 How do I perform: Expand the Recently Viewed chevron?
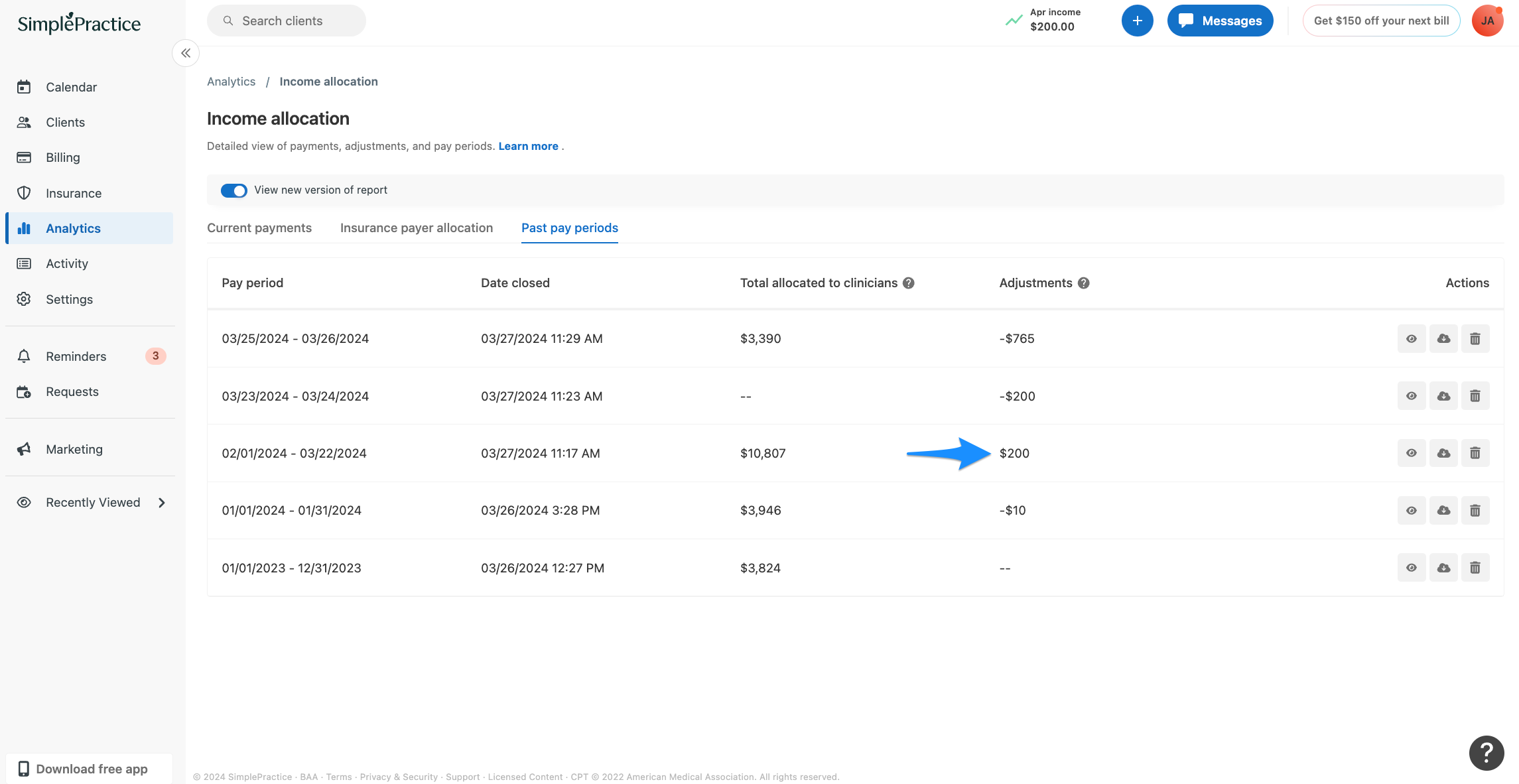coord(162,503)
